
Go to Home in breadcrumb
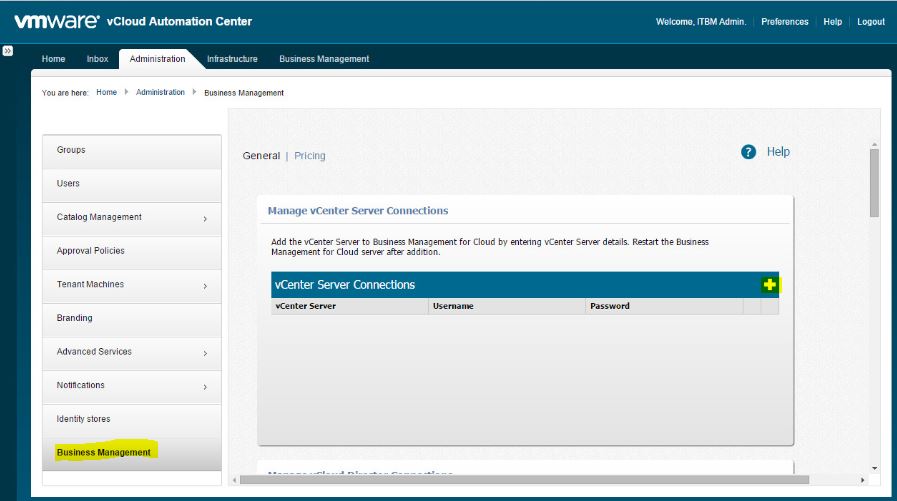pos(106,92)
